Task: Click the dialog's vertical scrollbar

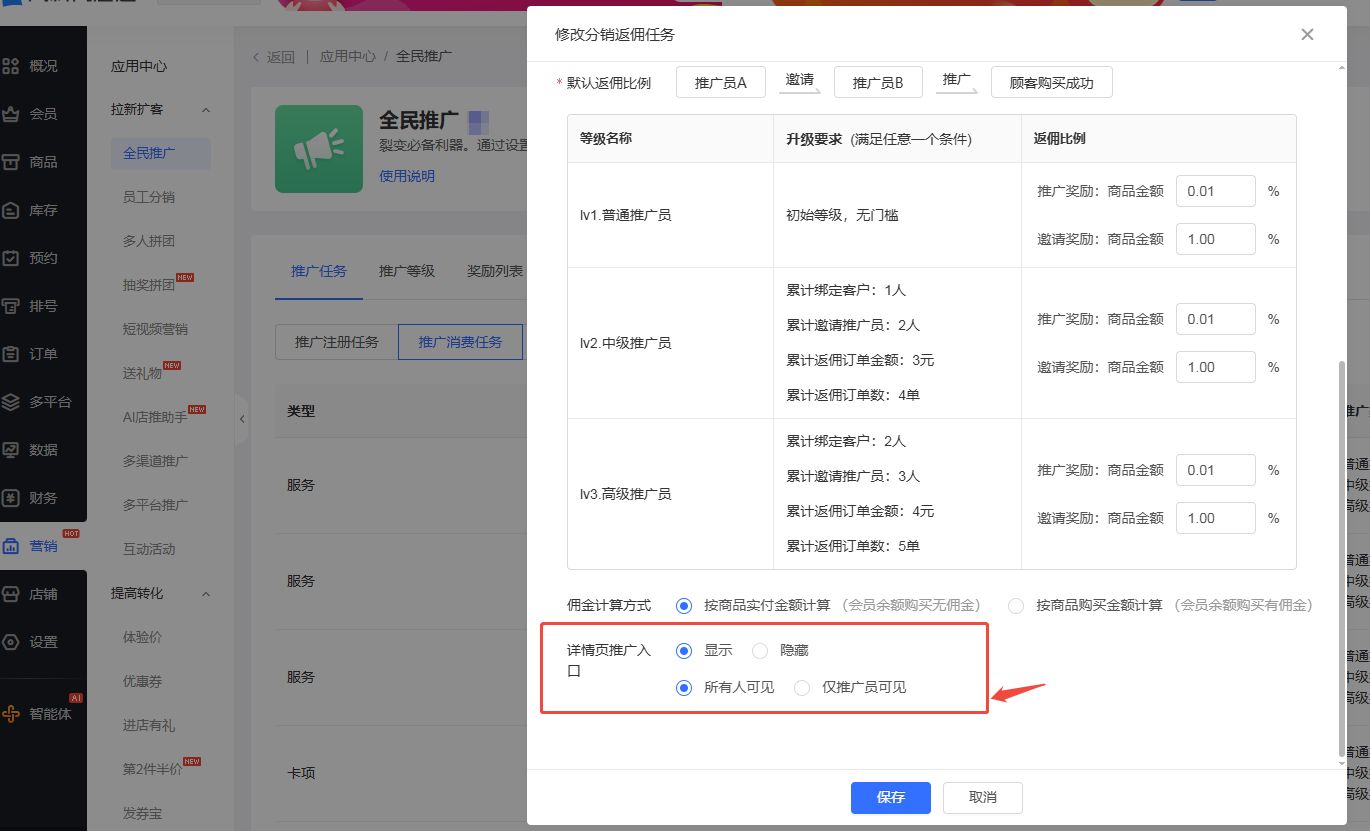Action: click(x=1341, y=560)
